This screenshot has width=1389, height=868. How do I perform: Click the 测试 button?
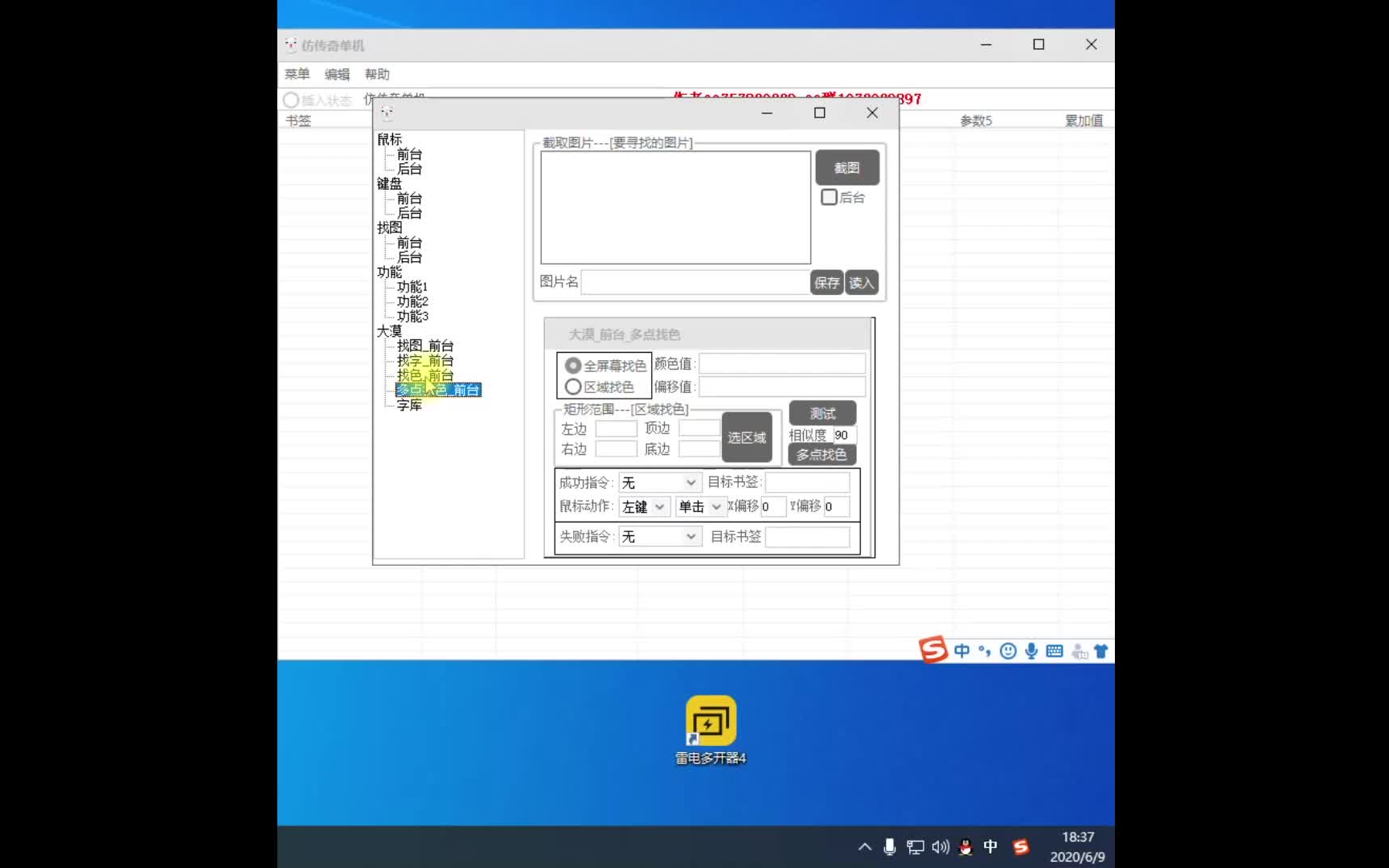tap(822, 413)
